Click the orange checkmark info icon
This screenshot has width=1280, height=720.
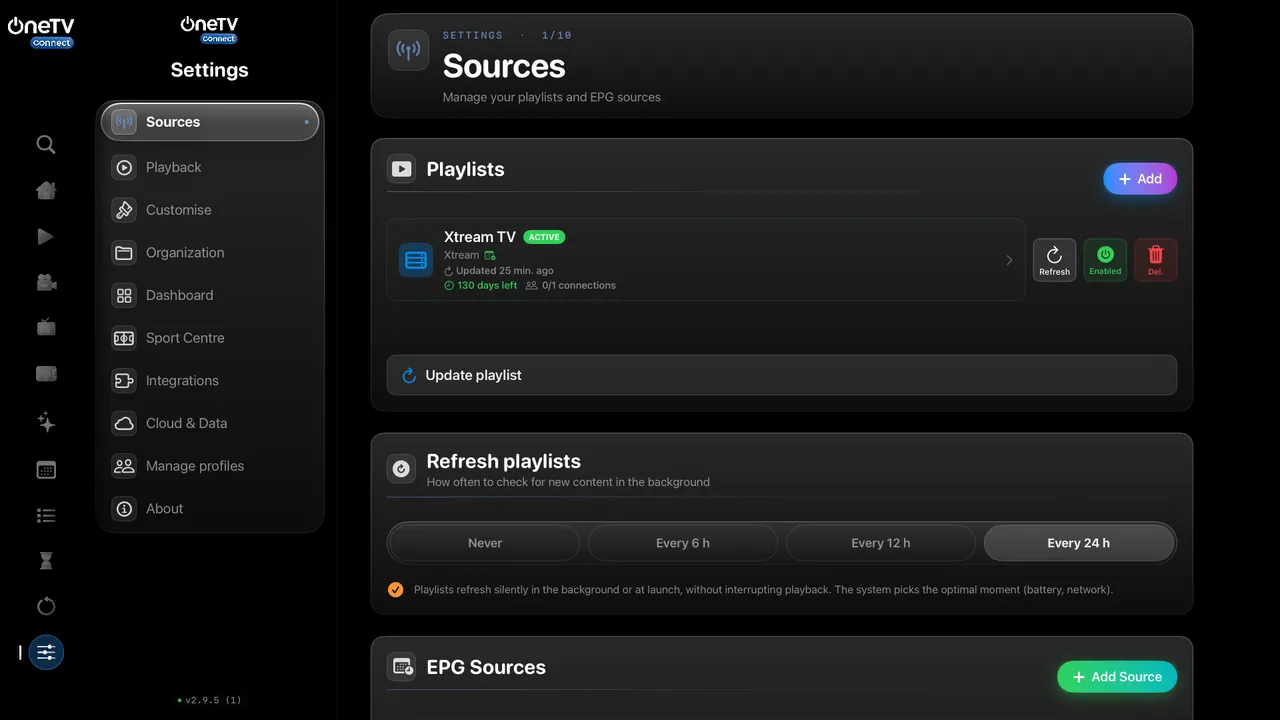396,589
